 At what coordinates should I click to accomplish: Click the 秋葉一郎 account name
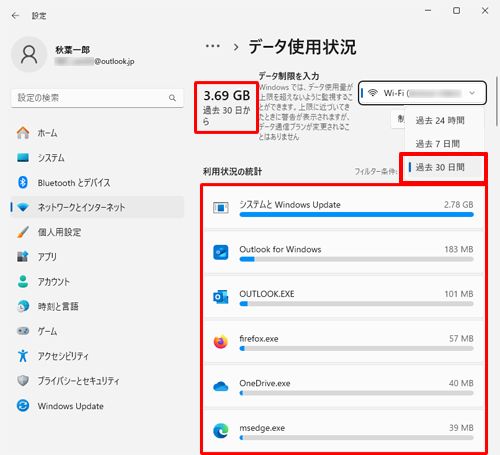(73, 50)
